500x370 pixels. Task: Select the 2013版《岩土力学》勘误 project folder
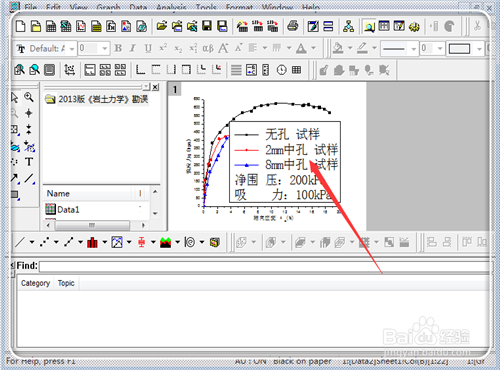pos(97,99)
